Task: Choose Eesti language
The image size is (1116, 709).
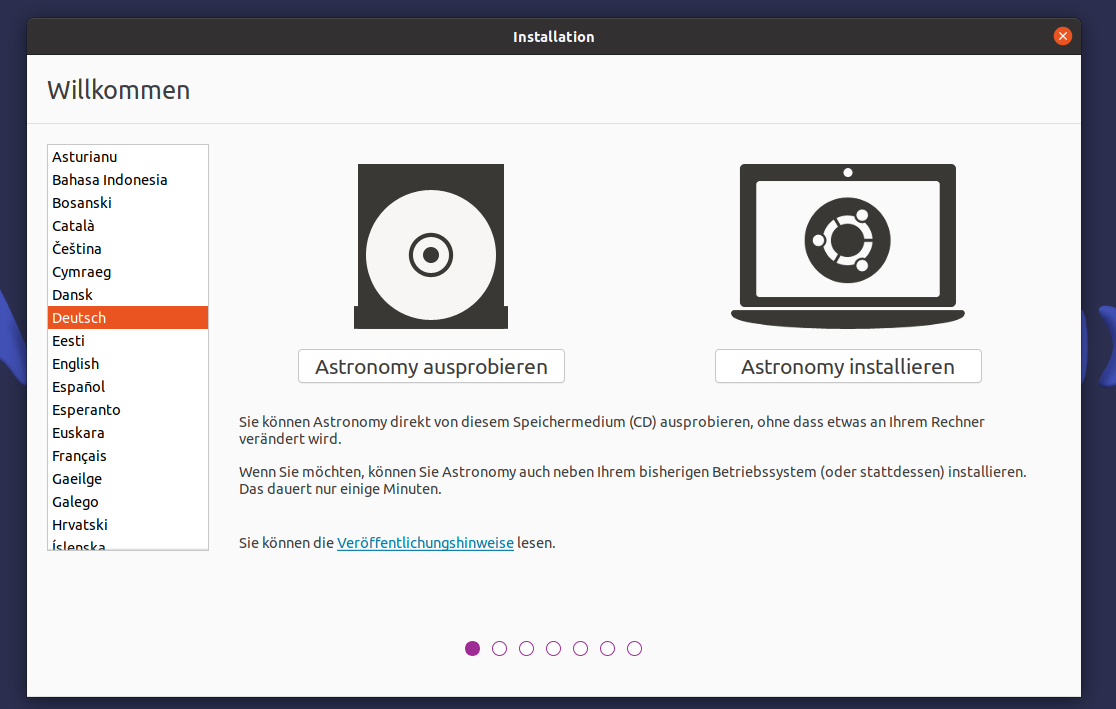Action: click(128, 341)
